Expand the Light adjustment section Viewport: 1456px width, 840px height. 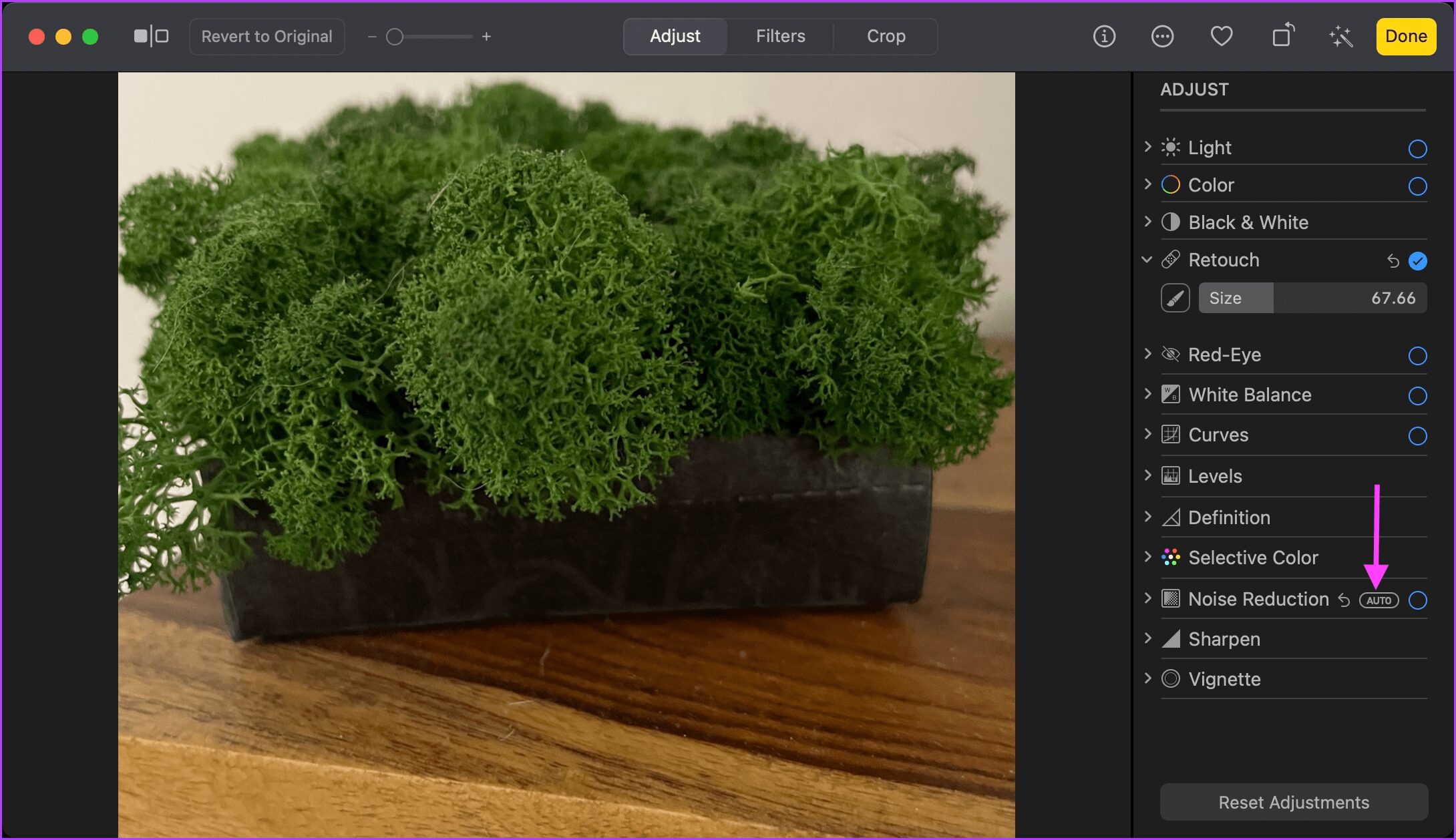point(1149,146)
